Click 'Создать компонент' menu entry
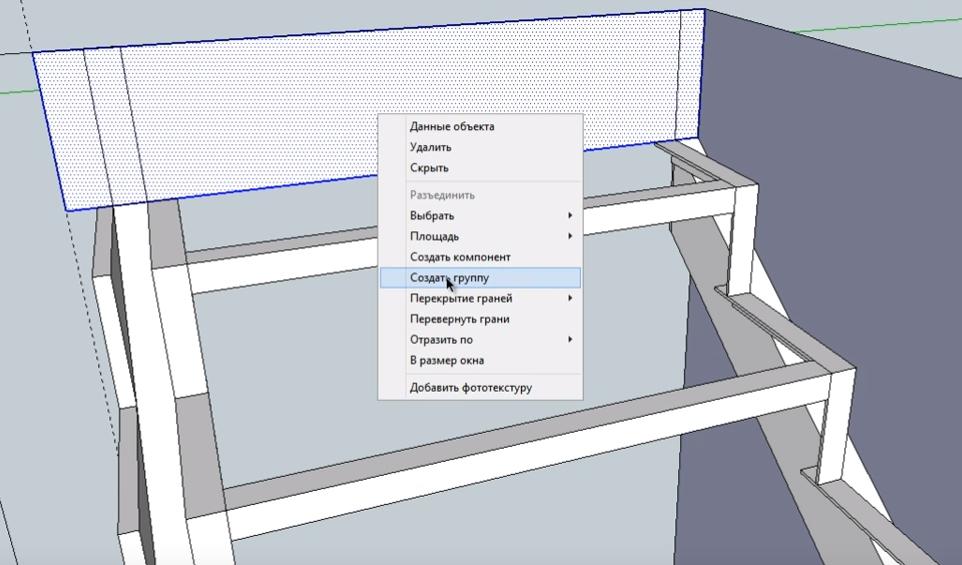The width and height of the screenshot is (962, 565). pos(459,257)
